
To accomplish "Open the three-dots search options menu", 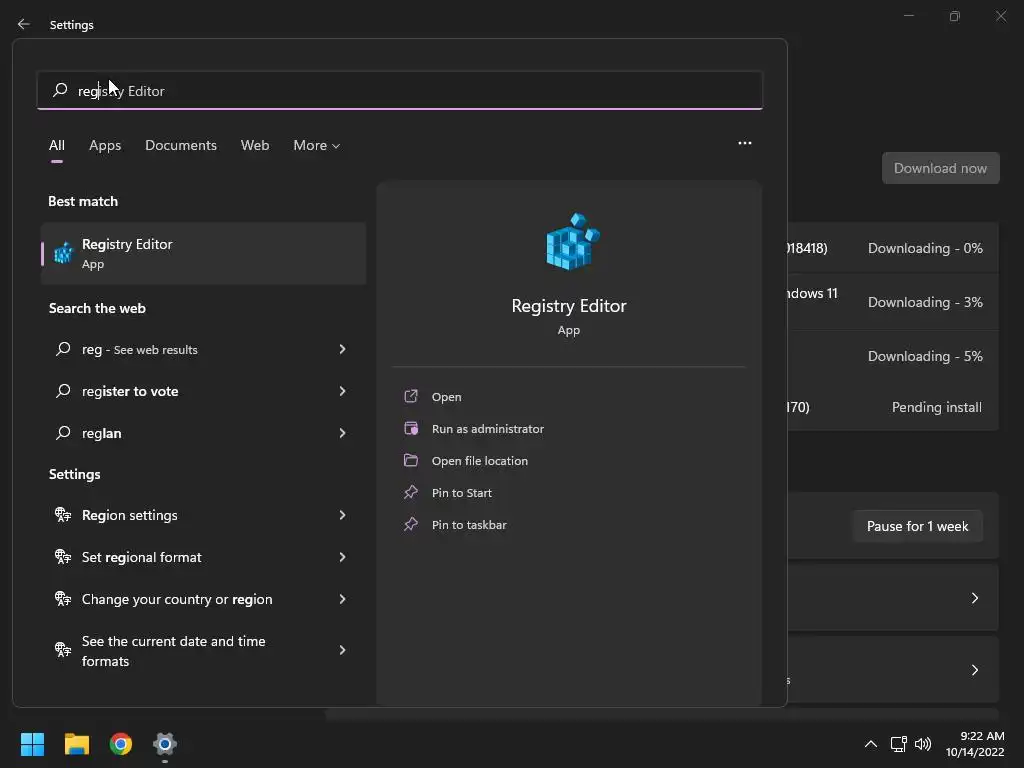I will click(x=744, y=143).
